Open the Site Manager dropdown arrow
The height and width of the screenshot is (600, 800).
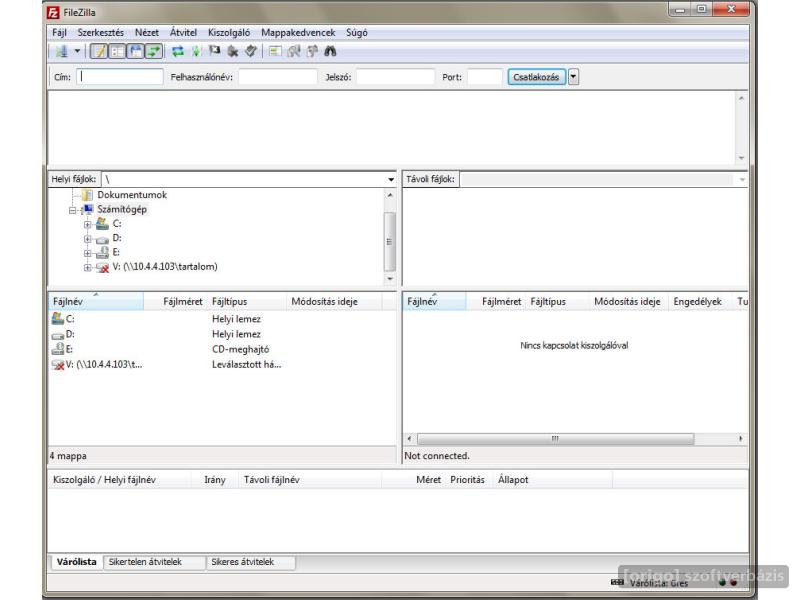tap(78, 51)
